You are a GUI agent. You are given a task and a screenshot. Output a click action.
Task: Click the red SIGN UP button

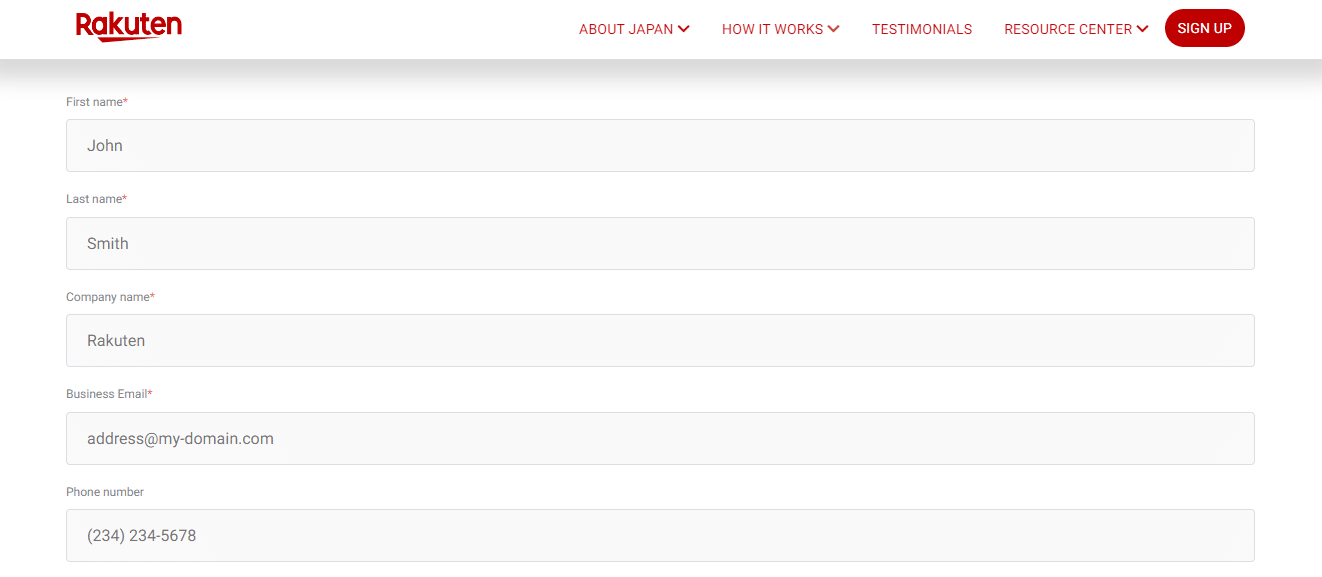click(1204, 28)
